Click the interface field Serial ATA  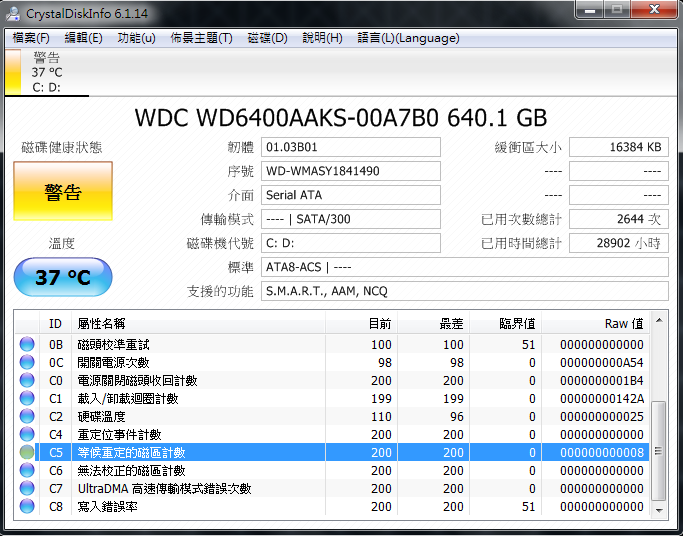(351, 195)
